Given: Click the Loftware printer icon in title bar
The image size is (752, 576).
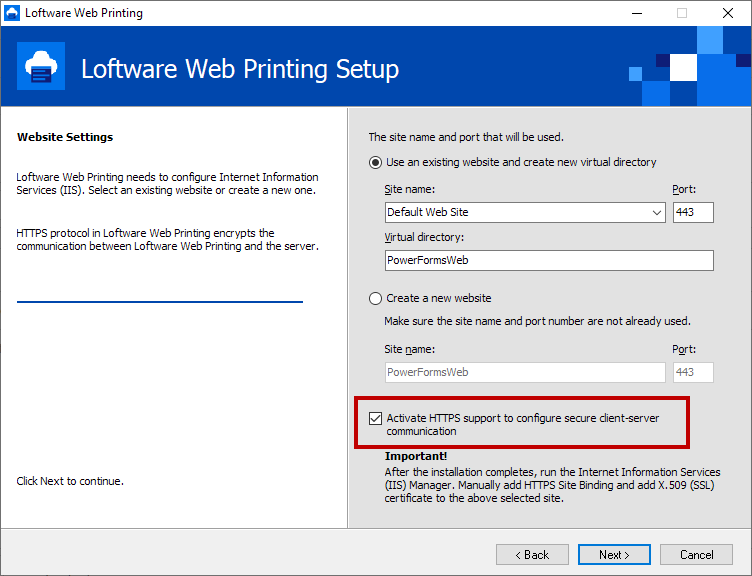Looking at the screenshot, I should click(12, 13).
